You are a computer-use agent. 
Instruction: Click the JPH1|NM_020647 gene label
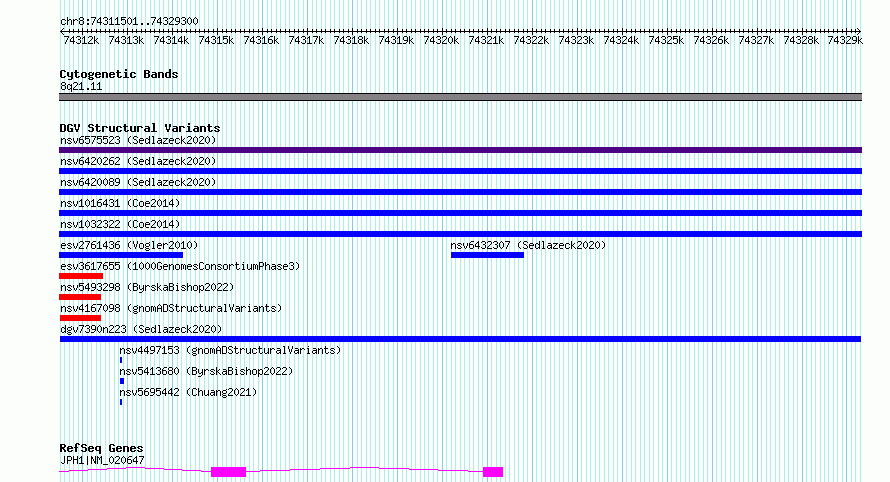[x=102, y=460]
